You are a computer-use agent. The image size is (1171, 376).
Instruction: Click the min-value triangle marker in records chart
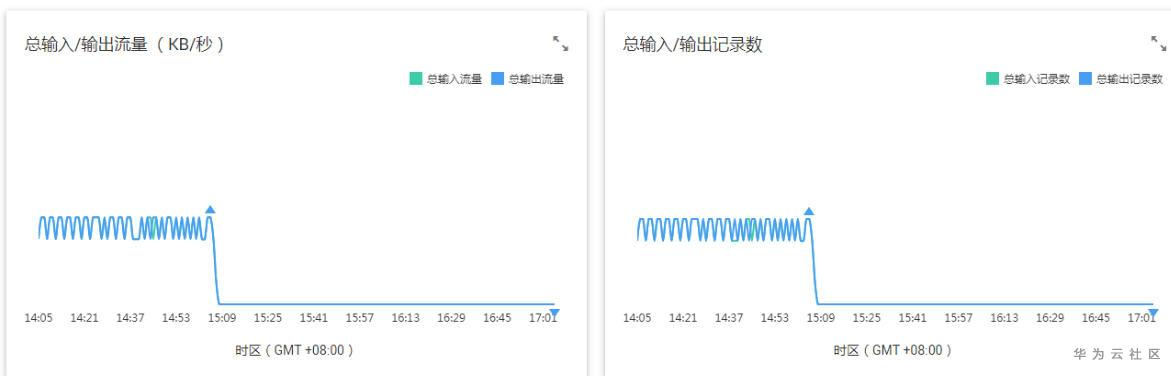[1153, 312]
